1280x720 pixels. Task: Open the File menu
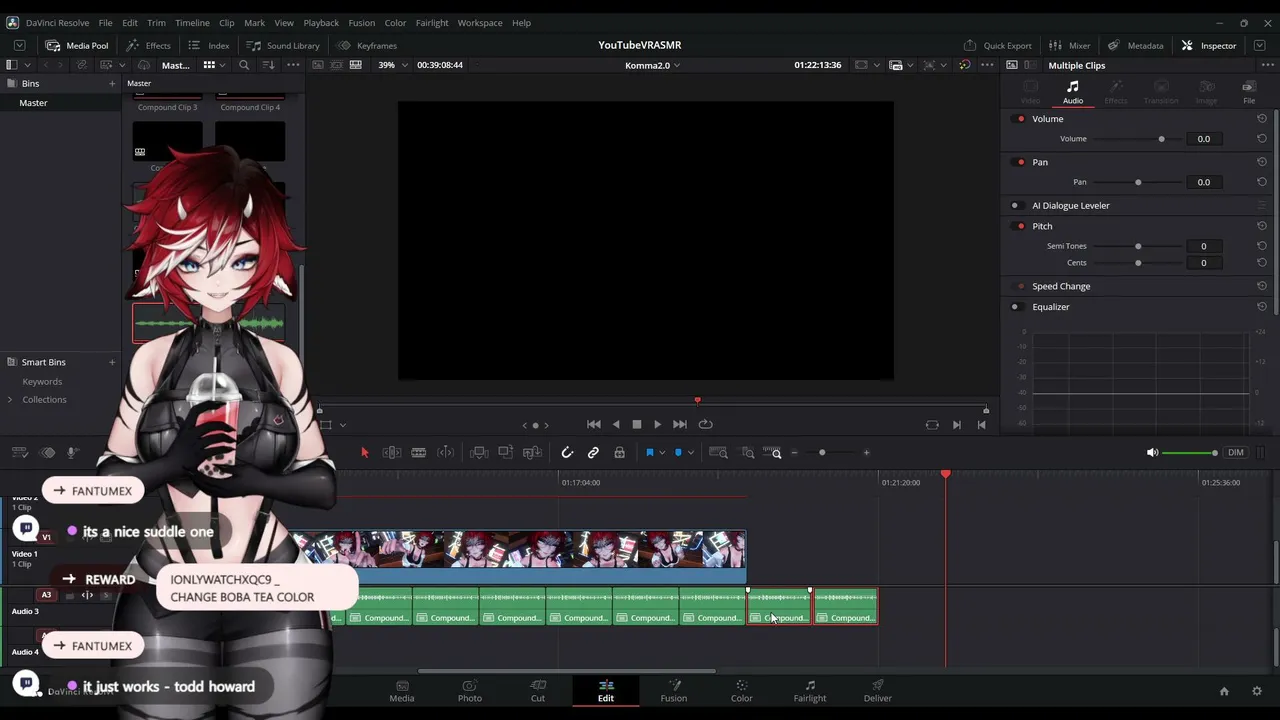[105, 23]
